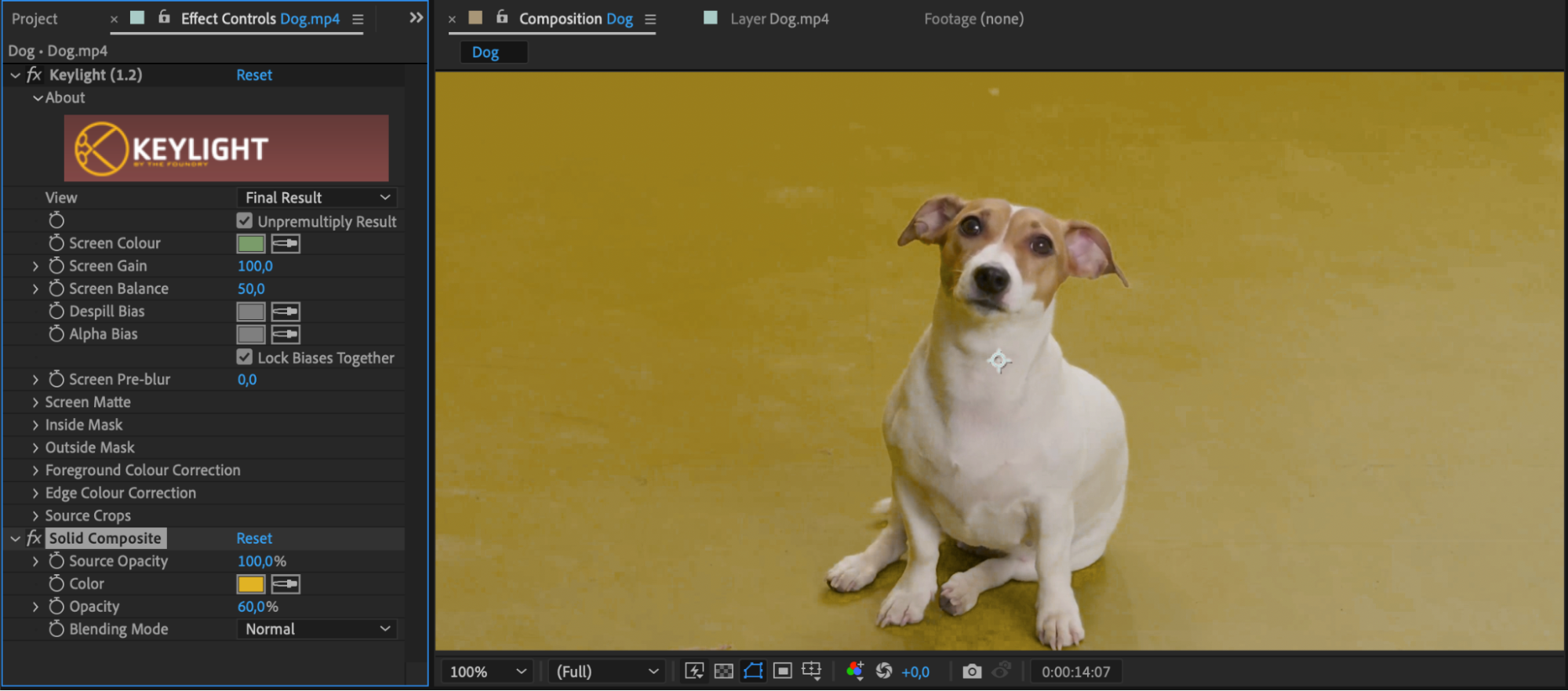Reset the Solid Composite effect
The height and width of the screenshot is (691, 1568).
click(x=254, y=539)
